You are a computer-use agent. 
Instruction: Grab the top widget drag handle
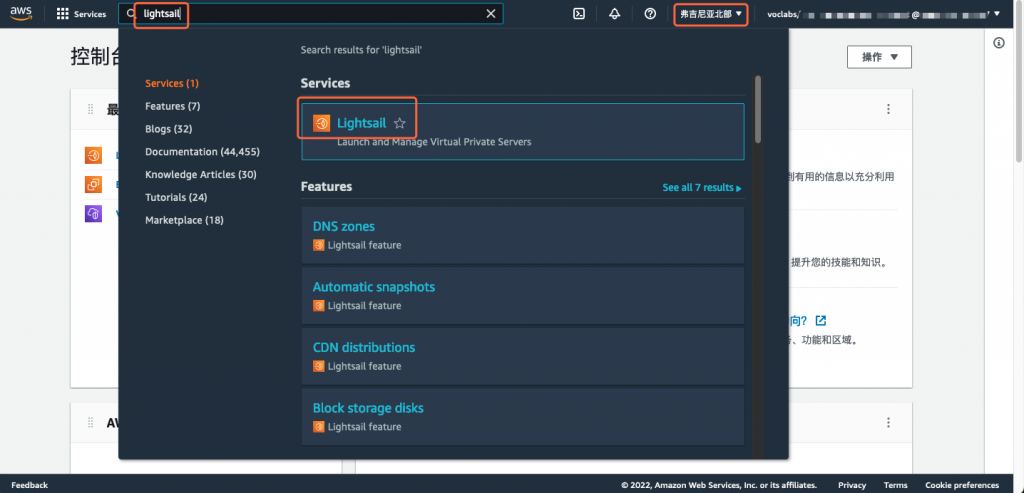coord(90,109)
